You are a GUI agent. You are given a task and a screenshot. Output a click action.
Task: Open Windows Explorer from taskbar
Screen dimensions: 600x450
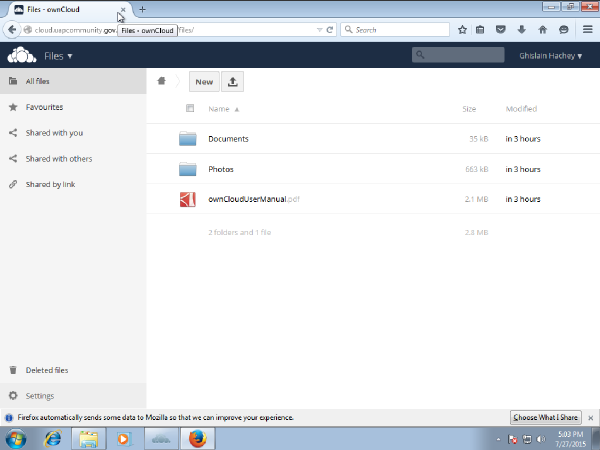tap(89, 439)
